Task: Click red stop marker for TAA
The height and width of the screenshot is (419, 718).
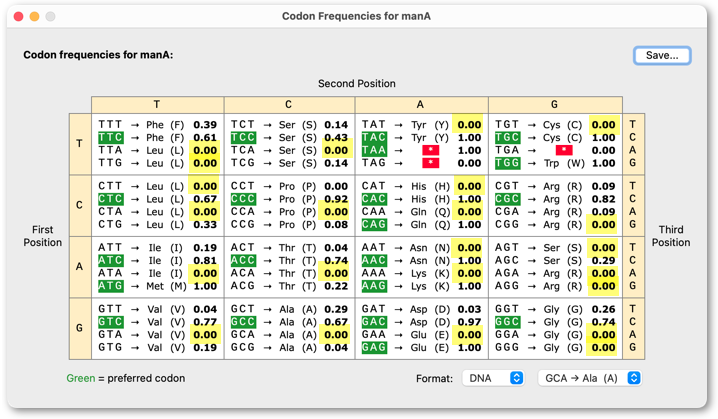Action: [x=431, y=150]
